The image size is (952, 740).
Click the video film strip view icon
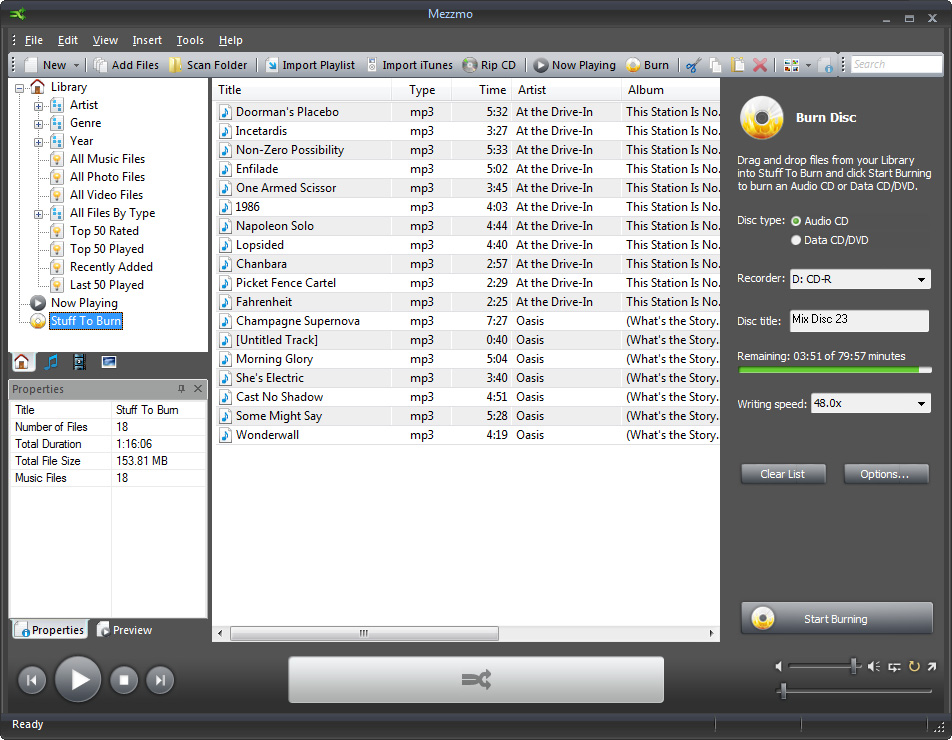point(80,362)
